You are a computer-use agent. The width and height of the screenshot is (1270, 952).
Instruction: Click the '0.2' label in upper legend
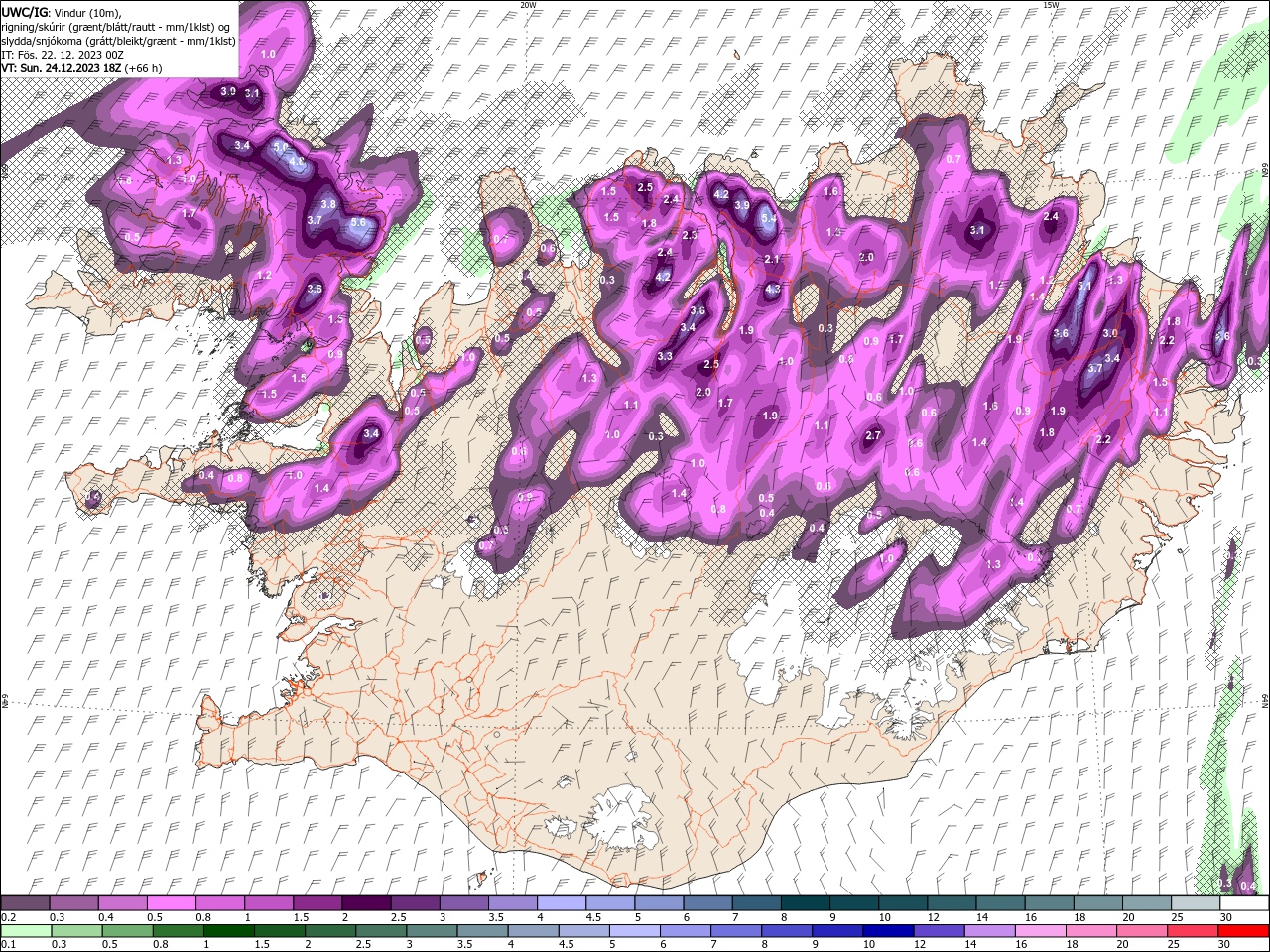8,917
